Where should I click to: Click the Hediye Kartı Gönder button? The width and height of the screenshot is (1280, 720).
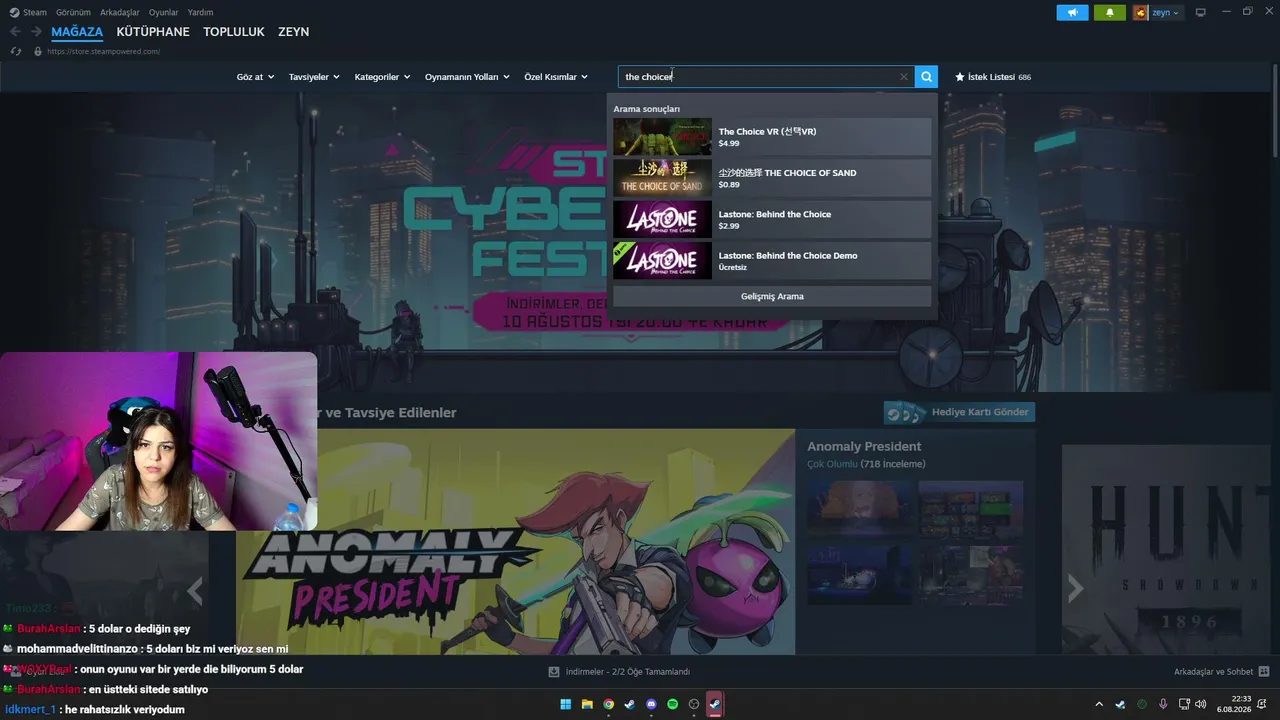[x=959, y=412]
